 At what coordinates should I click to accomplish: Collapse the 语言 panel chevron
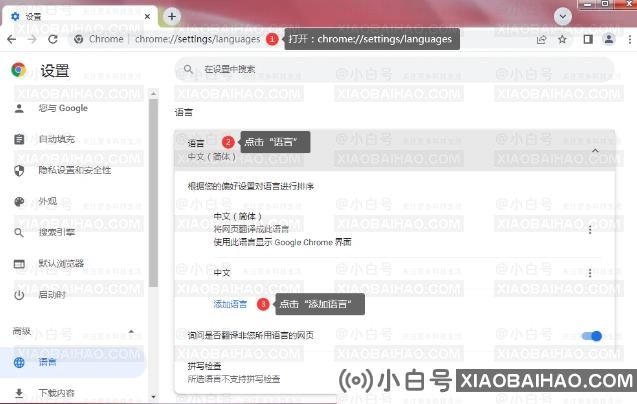[x=595, y=150]
